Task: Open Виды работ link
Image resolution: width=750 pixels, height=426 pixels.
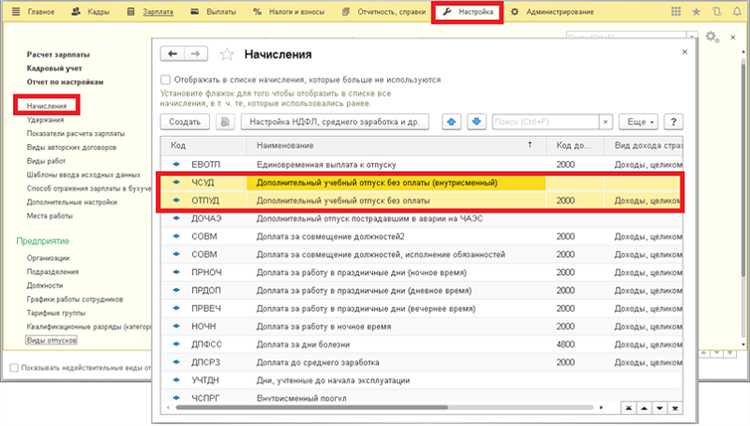Action: (46, 161)
